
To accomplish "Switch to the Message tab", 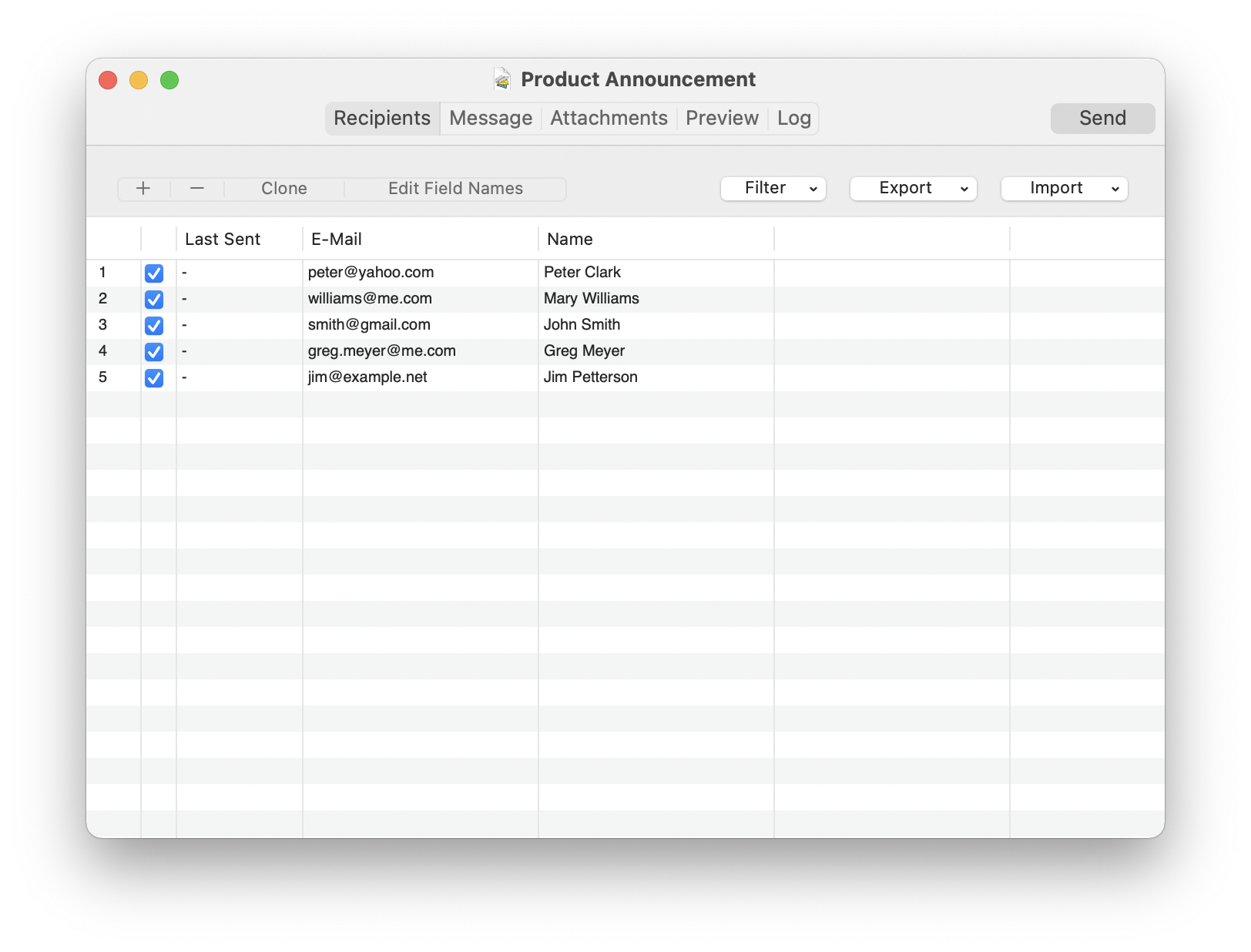I will (491, 119).
